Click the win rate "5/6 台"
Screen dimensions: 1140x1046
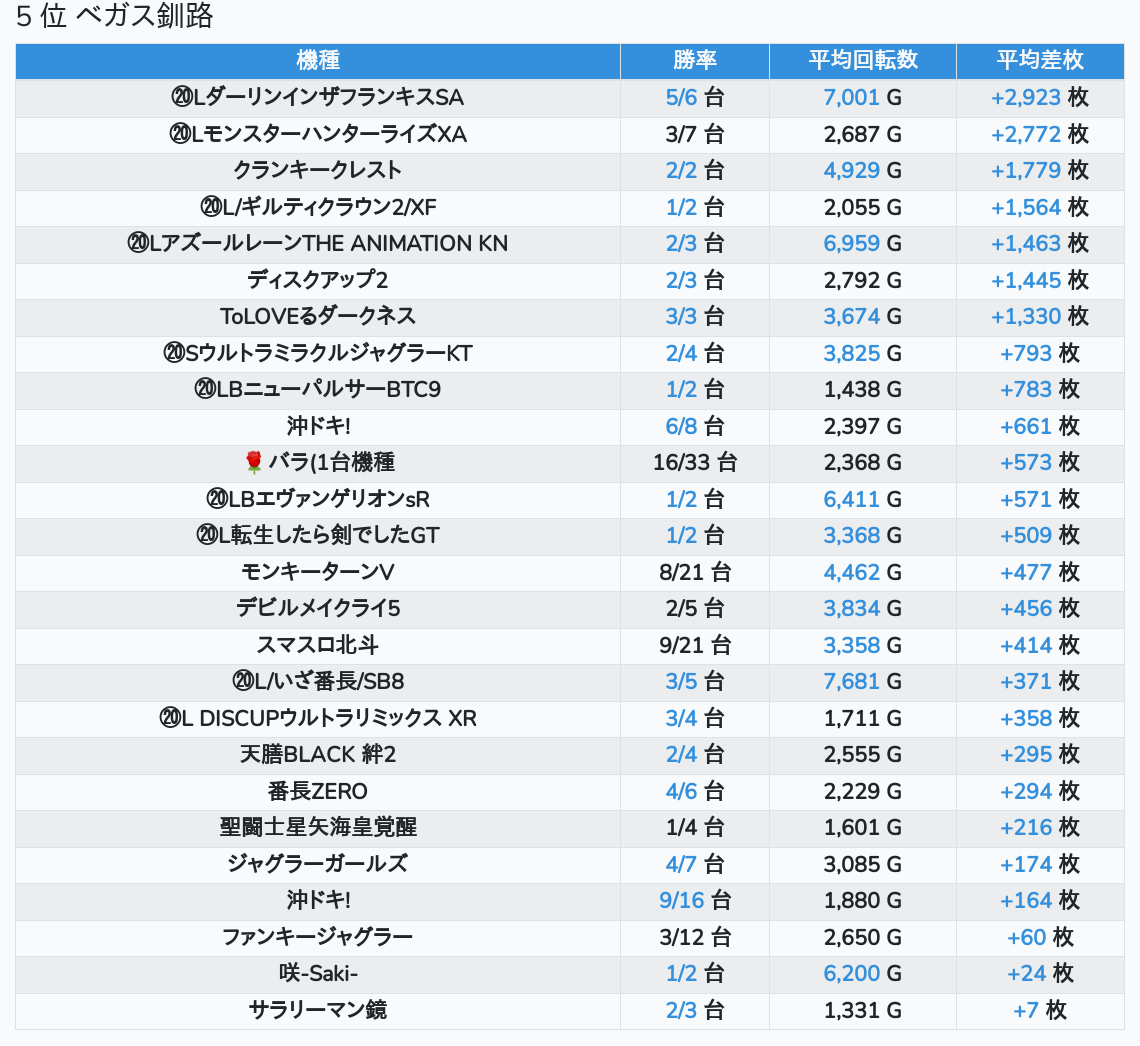[695, 97]
